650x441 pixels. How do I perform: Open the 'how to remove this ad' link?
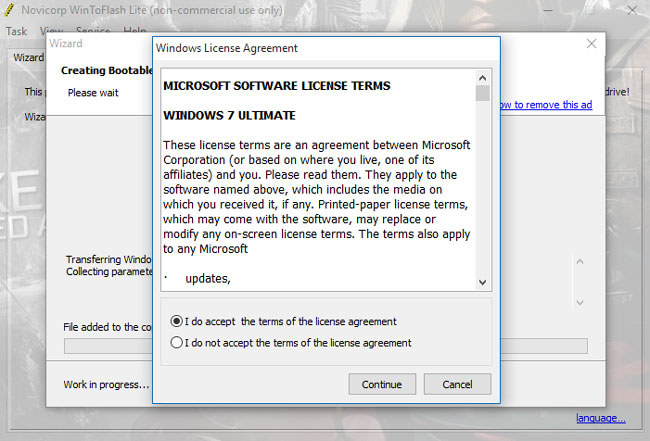point(547,105)
